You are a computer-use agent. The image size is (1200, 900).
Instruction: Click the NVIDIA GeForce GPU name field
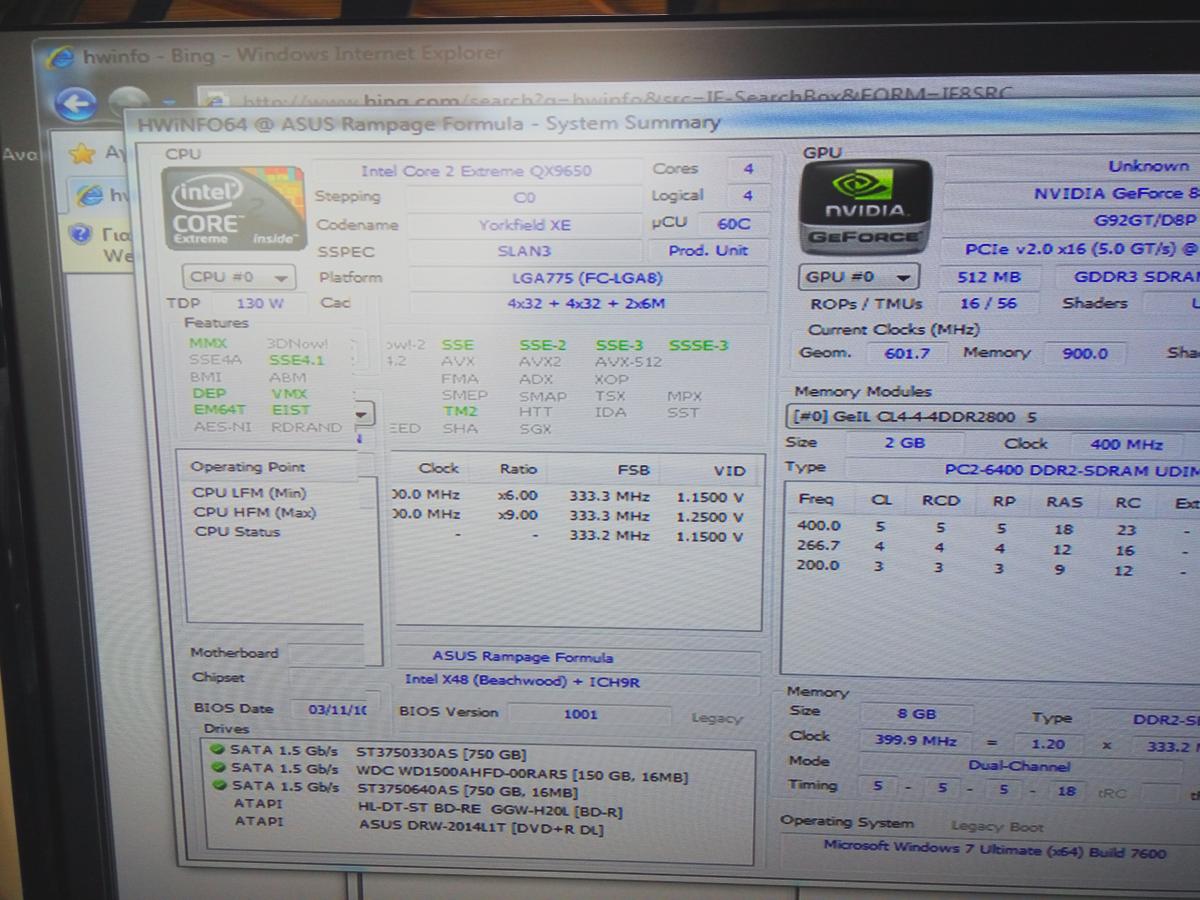click(x=1072, y=194)
